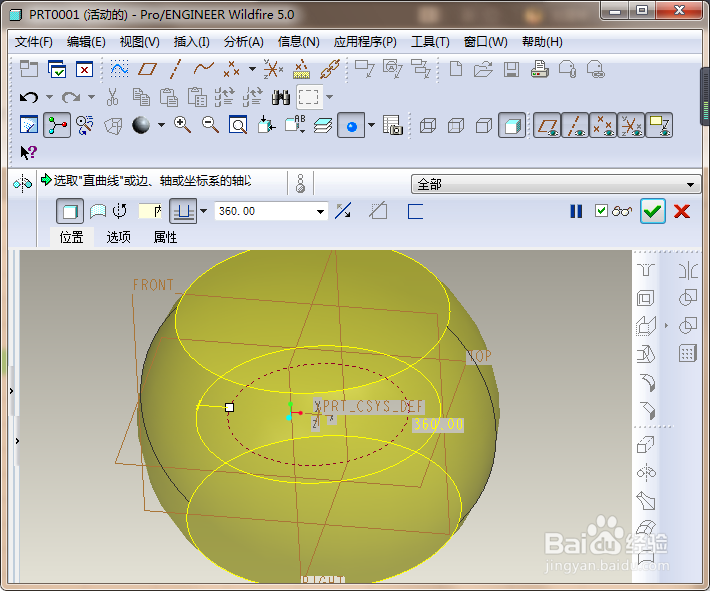Click the remove material icon
Viewport: 710px width, 591px height.
(379, 211)
